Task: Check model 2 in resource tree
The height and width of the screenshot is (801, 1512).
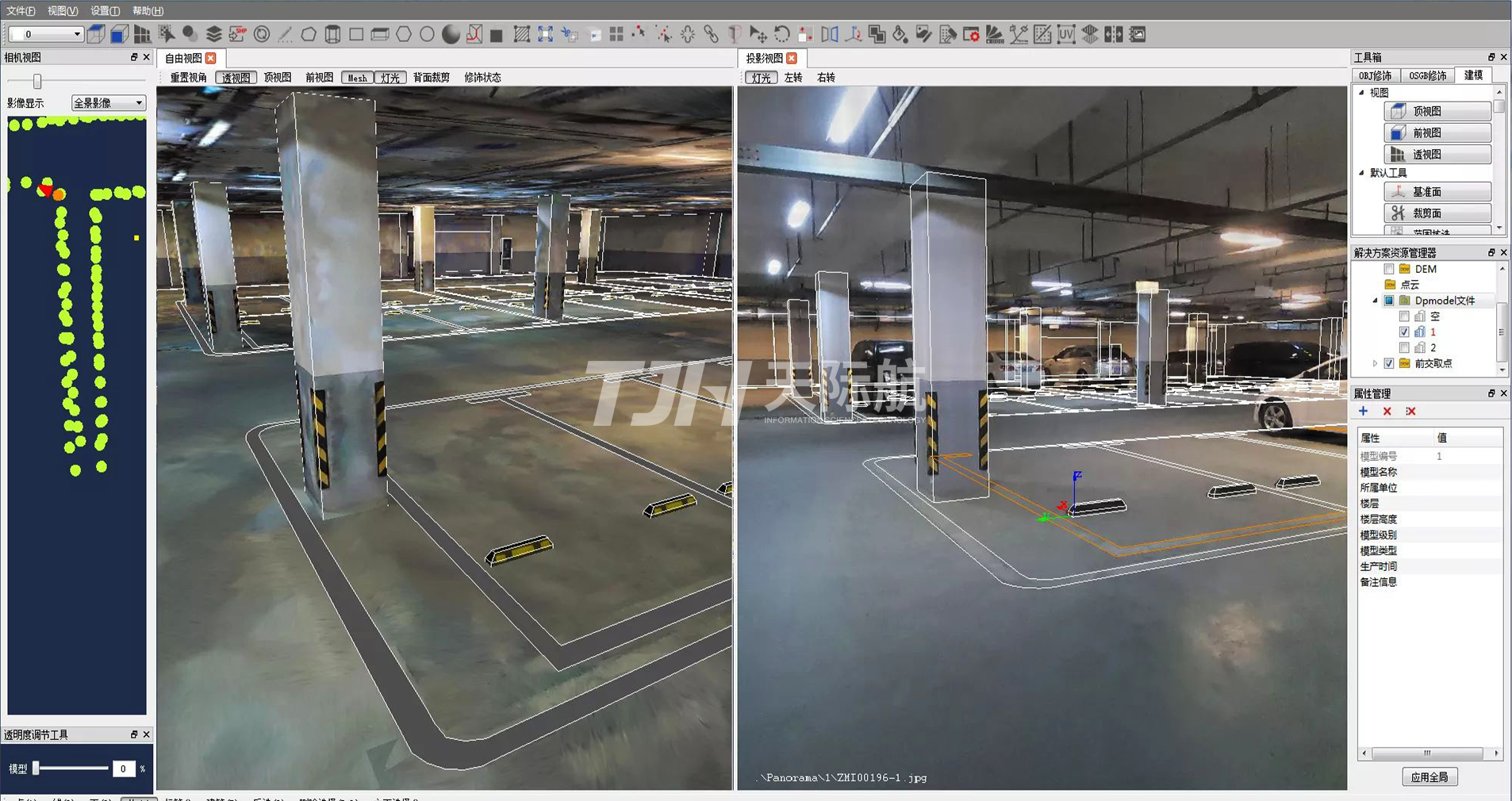Action: coord(1403,347)
